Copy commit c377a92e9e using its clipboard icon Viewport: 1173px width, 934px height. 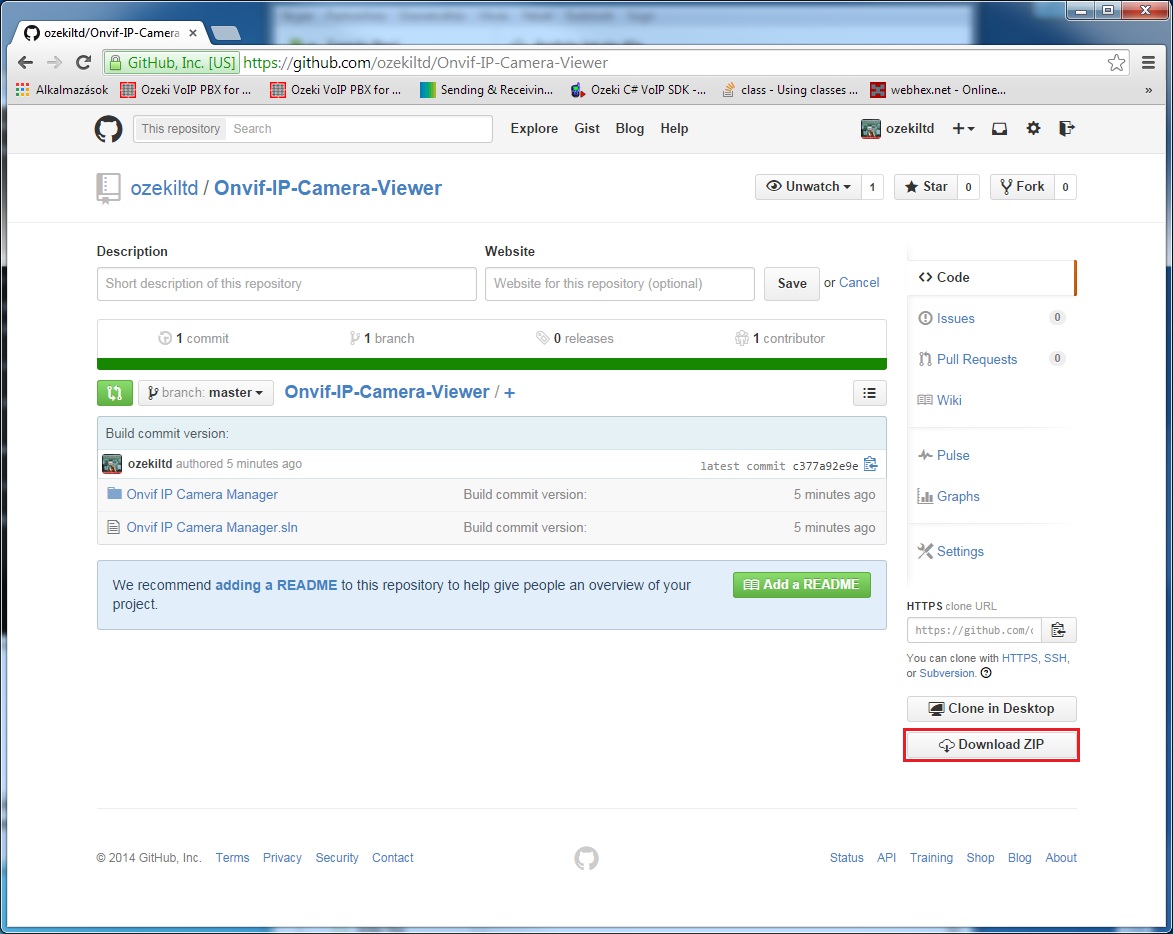(x=869, y=463)
